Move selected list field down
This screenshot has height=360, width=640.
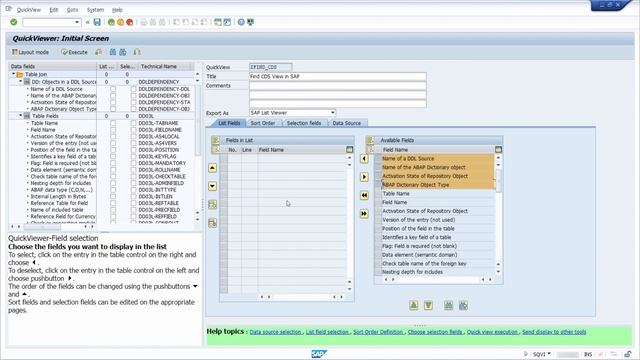pyautogui.click(x=213, y=186)
